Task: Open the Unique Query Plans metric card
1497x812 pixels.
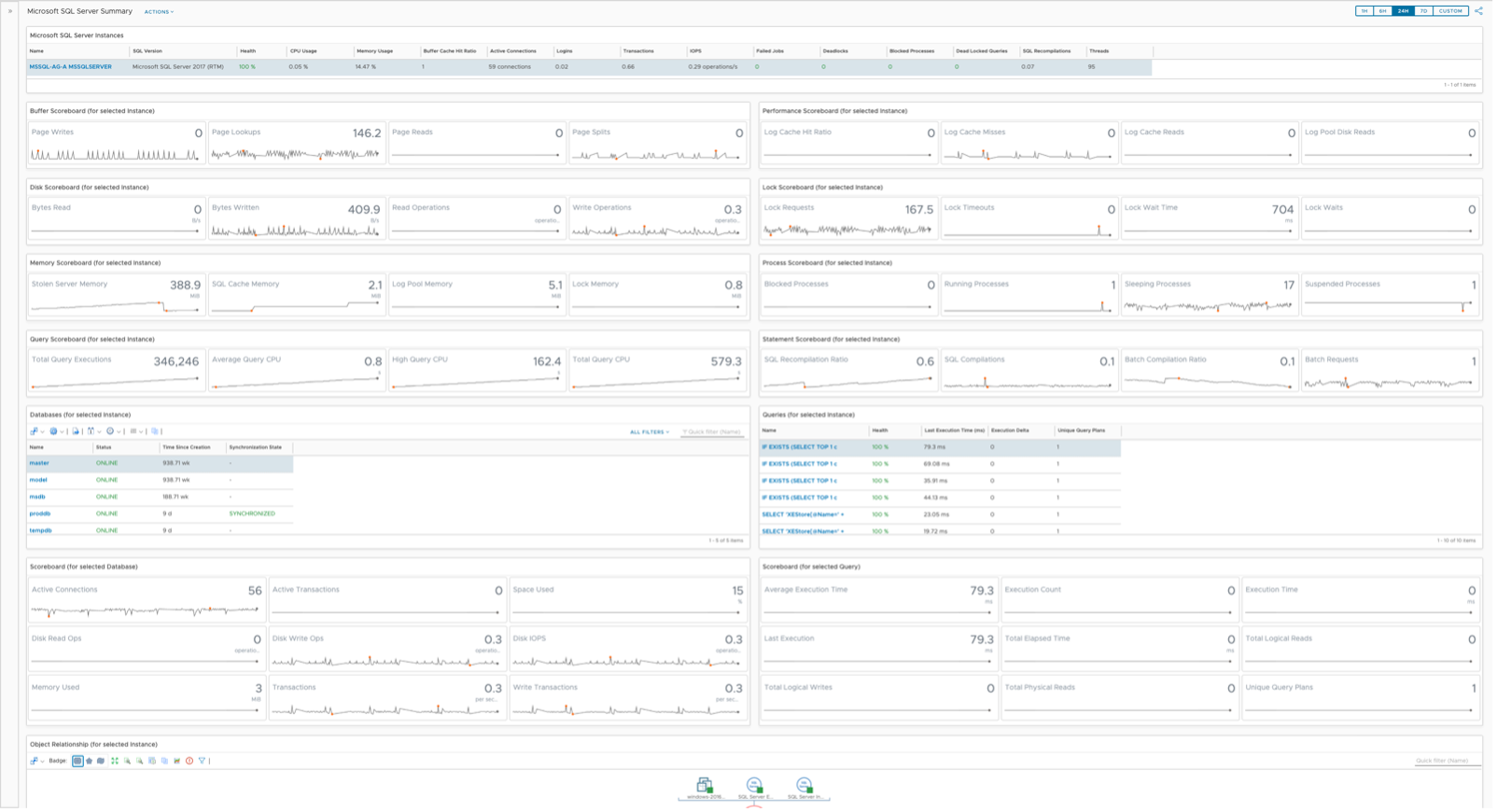Action: click(x=1360, y=698)
